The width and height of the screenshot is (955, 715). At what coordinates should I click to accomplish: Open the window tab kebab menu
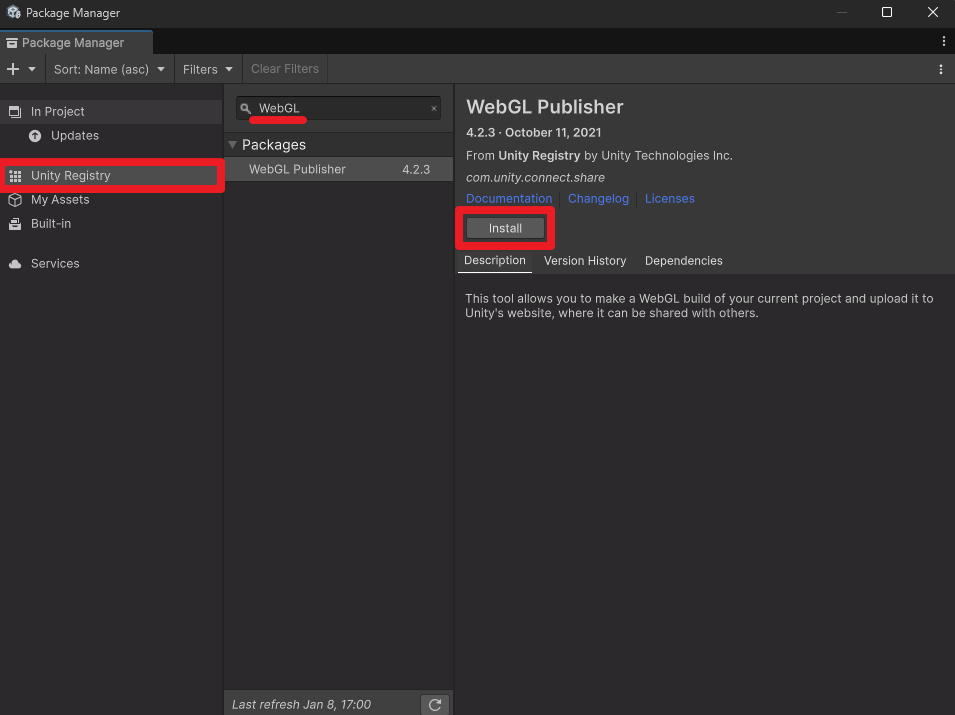[x=943, y=41]
